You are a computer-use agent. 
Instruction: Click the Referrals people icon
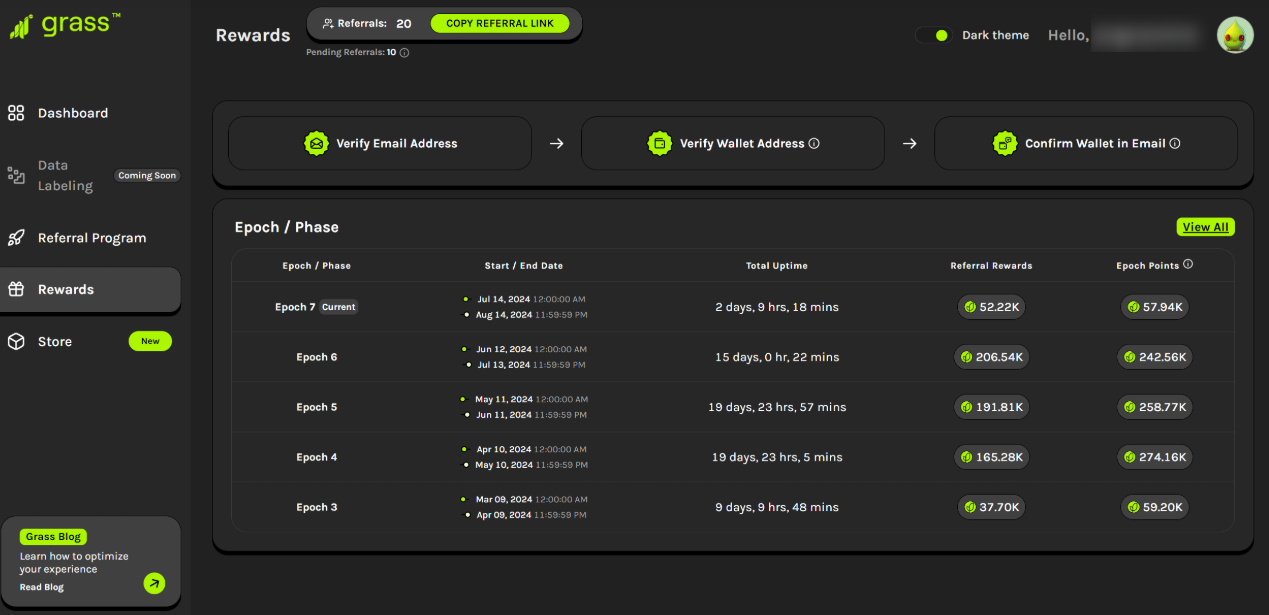pos(328,23)
